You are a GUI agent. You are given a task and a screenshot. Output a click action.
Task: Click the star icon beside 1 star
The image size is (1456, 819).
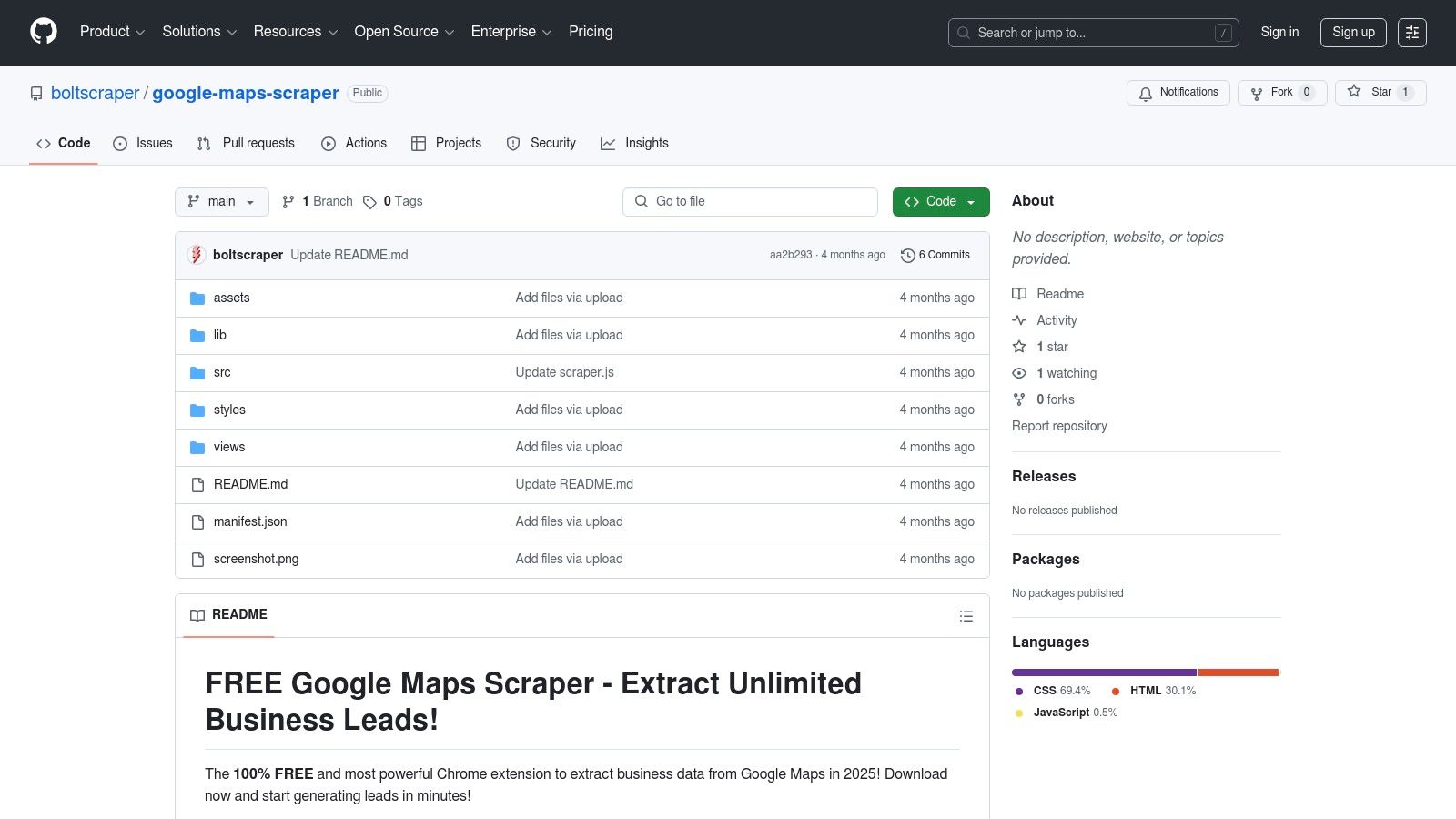pyautogui.click(x=1019, y=347)
